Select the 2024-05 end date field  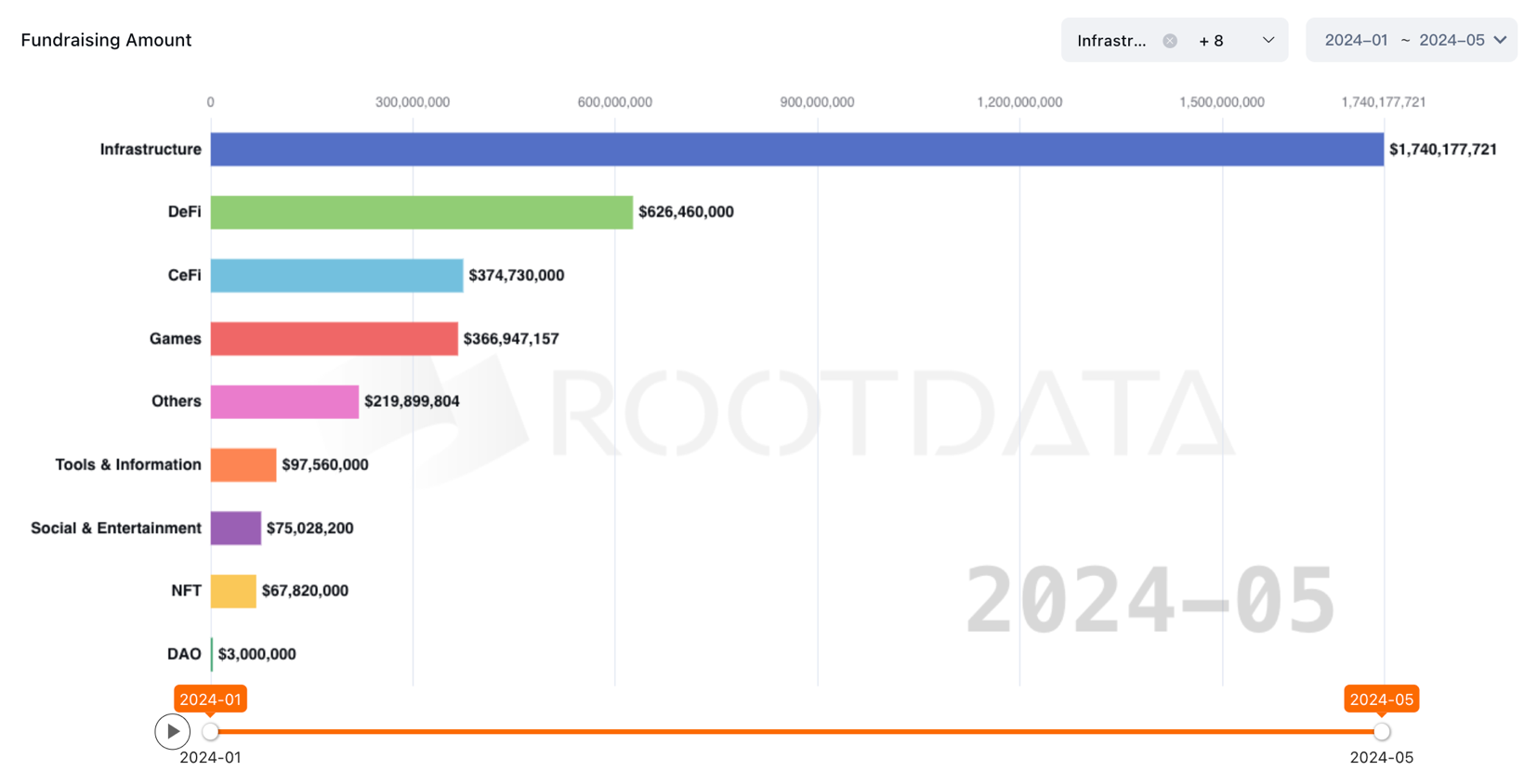1452,40
